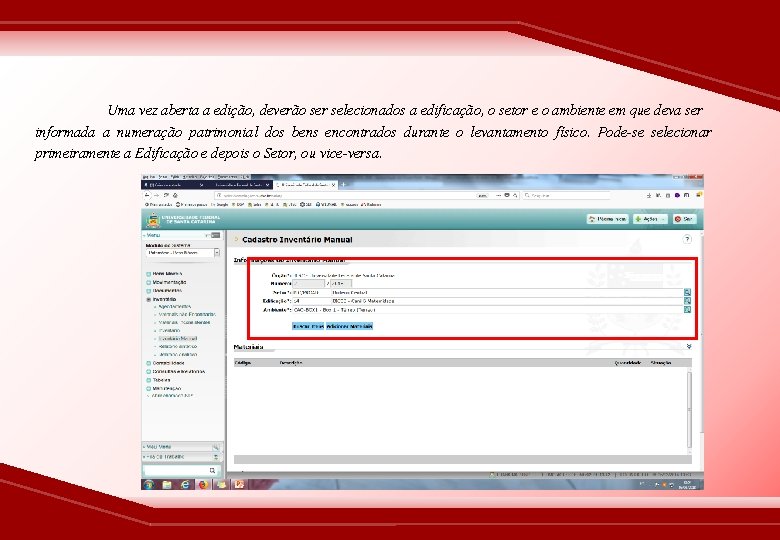Click the UFSC coat of arms logo
This screenshot has height=540, width=780.
(x=153, y=219)
